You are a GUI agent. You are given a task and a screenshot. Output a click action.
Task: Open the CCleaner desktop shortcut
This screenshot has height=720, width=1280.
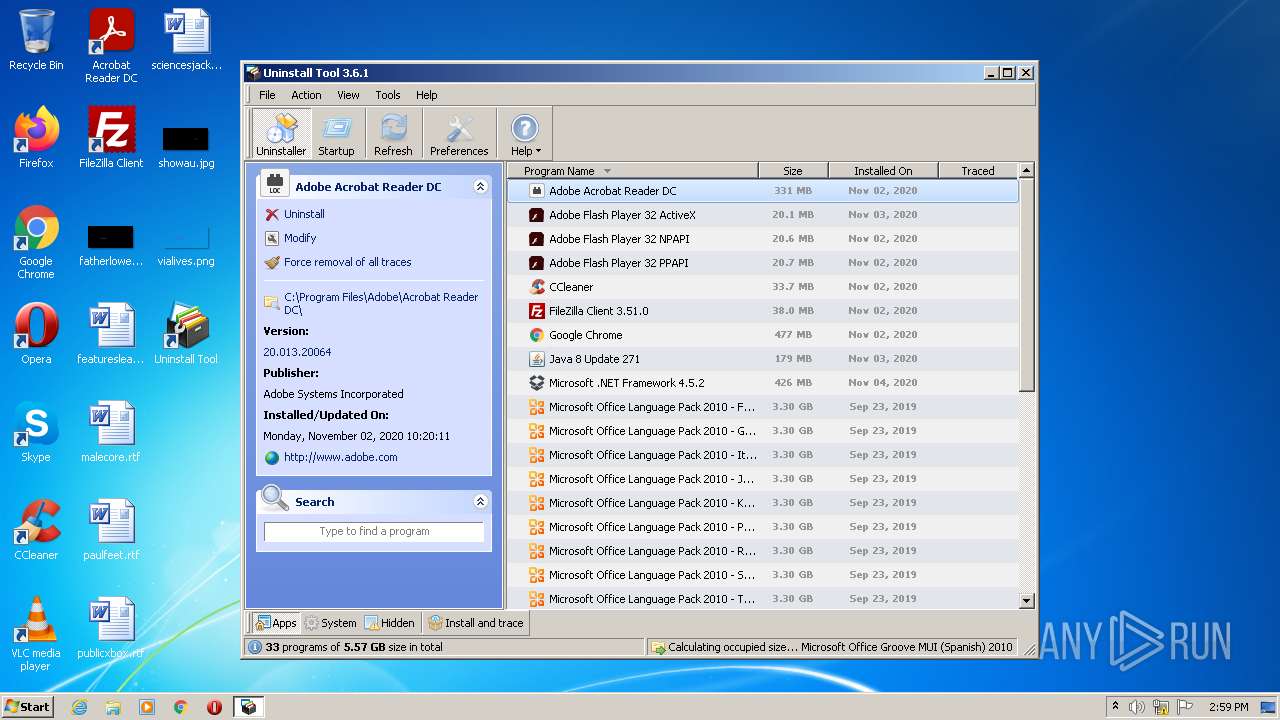[36, 530]
